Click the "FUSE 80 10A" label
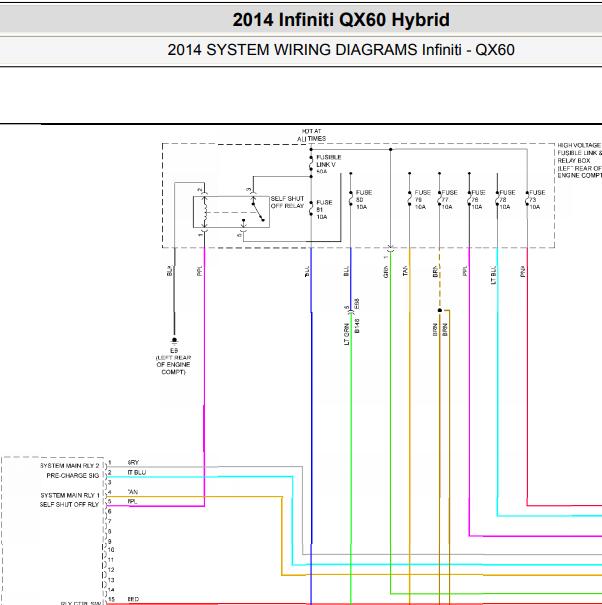Image resolution: width=602 pixels, height=605 pixels. (x=364, y=199)
